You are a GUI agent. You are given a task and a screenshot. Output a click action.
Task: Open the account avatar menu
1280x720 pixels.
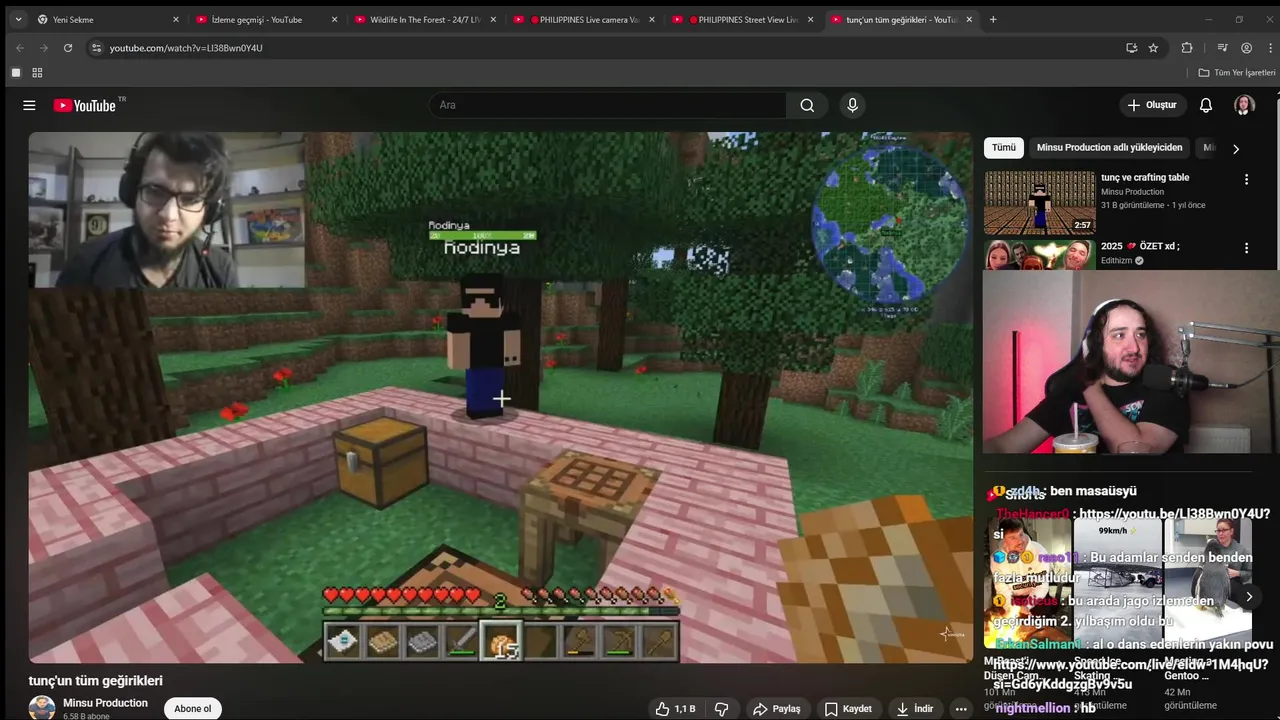pyautogui.click(x=1244, y=105)
